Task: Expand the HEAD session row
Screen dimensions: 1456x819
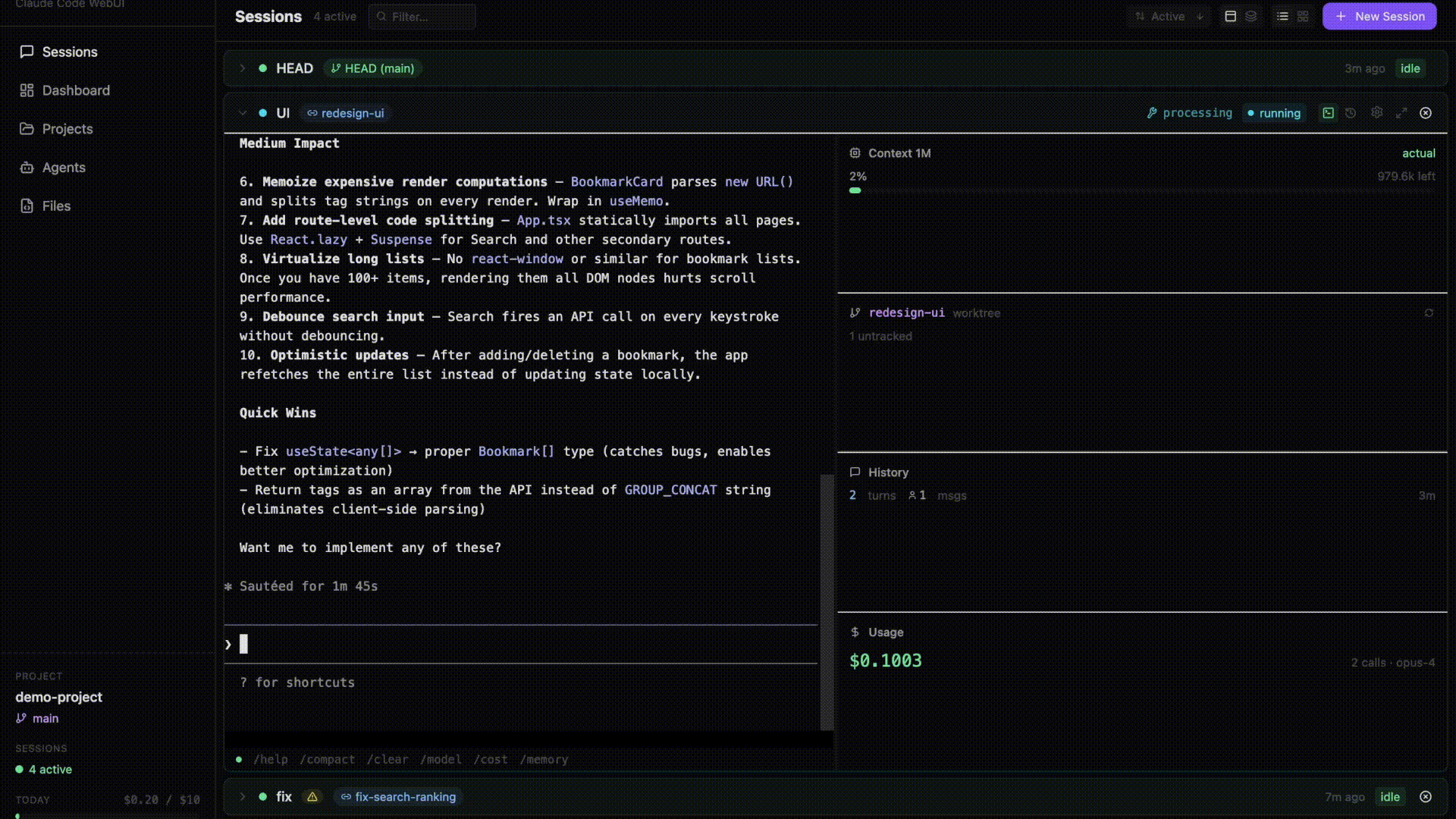Action: 243,68
